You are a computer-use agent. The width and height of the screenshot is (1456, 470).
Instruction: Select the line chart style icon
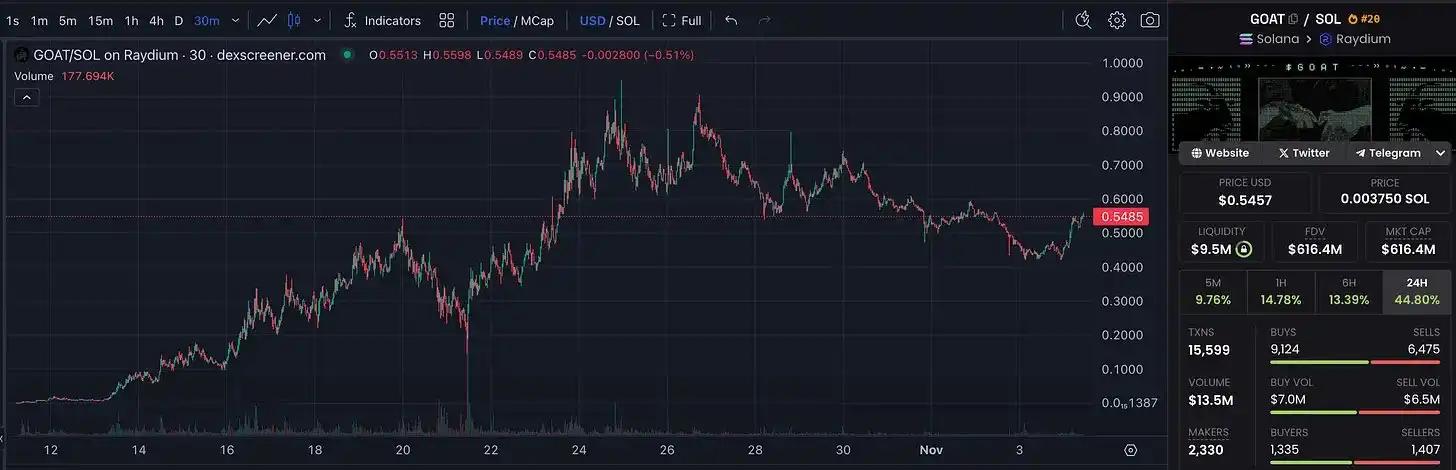point(267,20)
